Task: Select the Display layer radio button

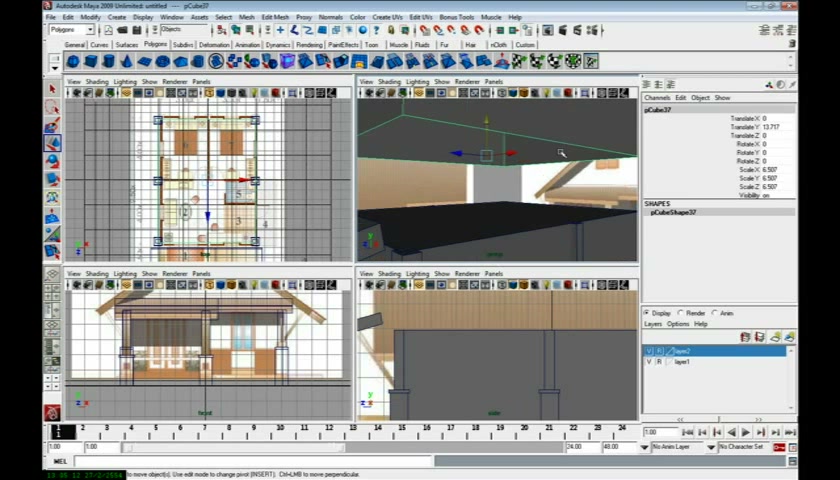Action: click(x=647, y=313)
